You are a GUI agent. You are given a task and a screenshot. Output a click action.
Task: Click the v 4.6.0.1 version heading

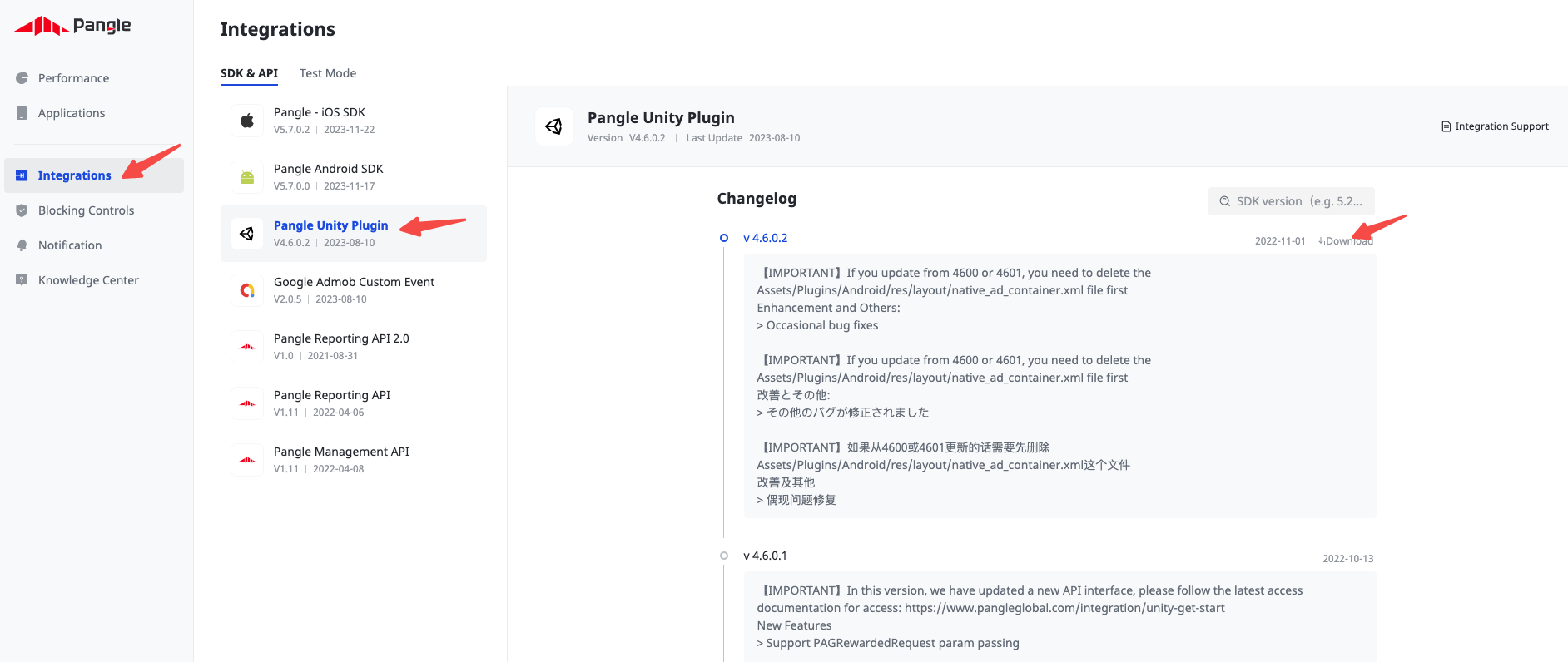pyautogui.click(x=765, y=556)
